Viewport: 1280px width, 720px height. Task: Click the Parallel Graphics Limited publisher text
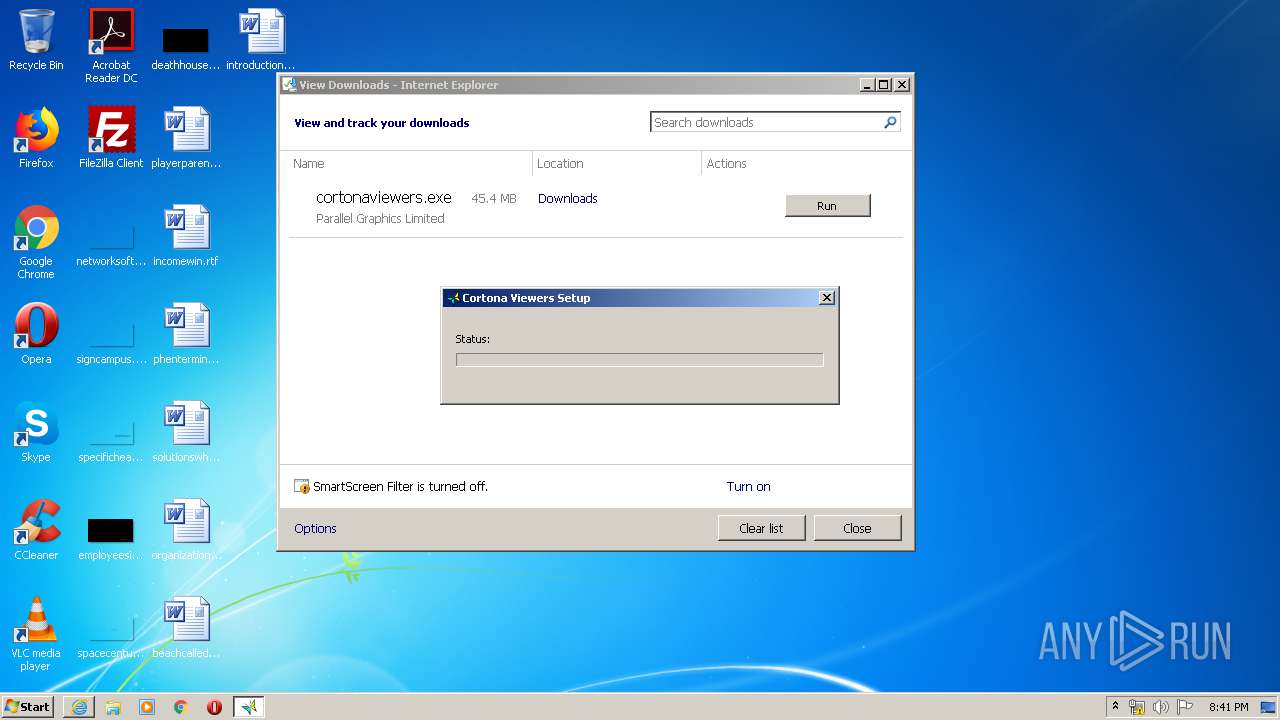click(x=380, y=219)
